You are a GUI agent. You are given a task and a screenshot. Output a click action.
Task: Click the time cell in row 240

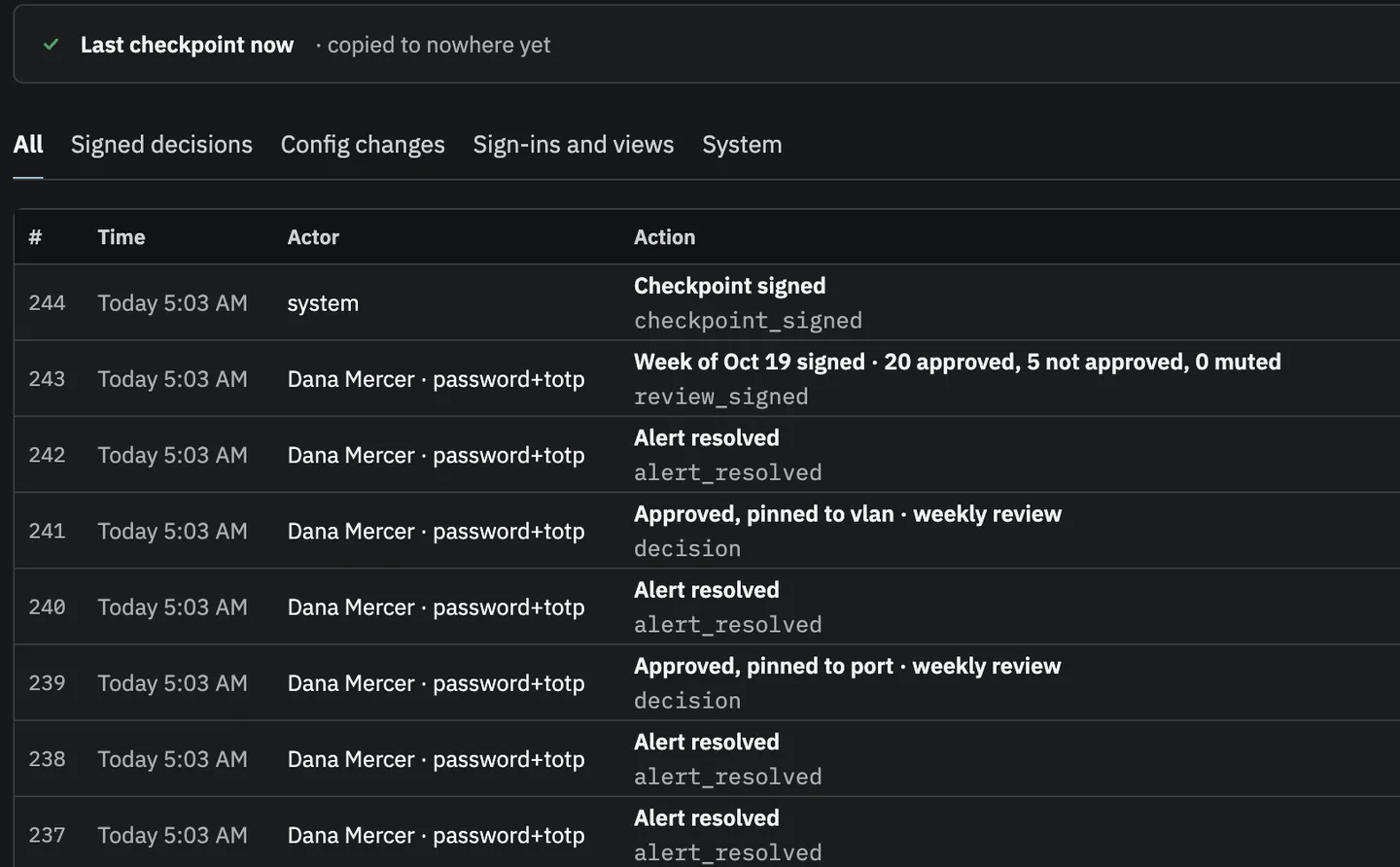pyautogui.click(x=173, y=607)
